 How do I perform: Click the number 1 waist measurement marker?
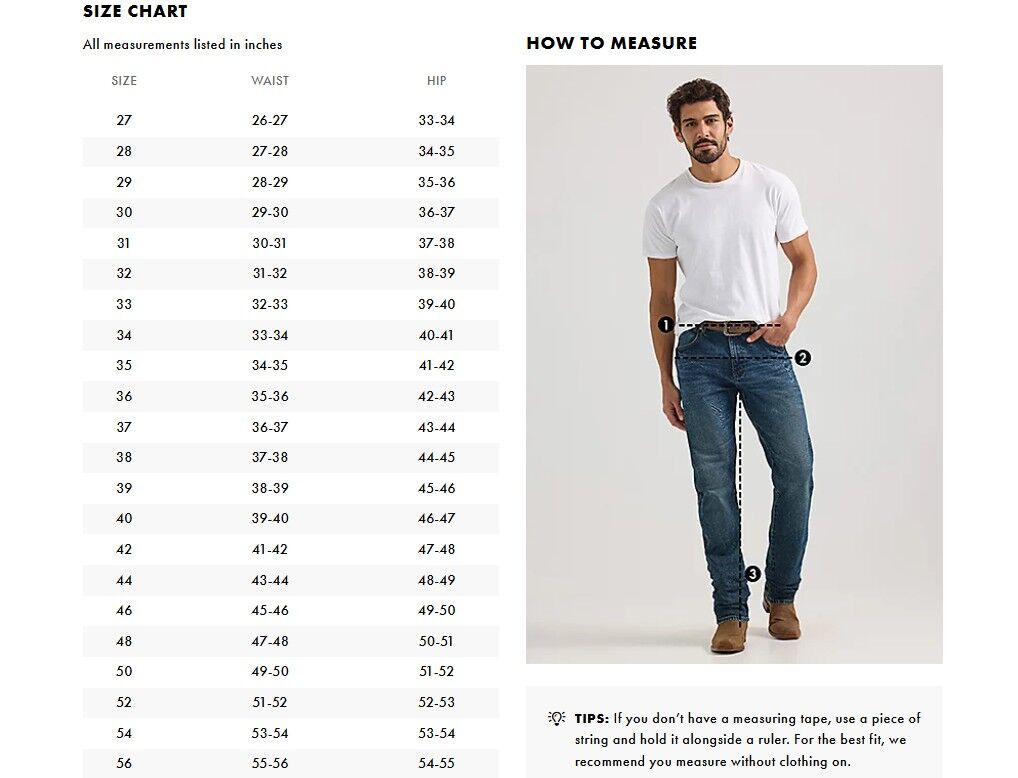pyautogui.click(x=665, y=325)
